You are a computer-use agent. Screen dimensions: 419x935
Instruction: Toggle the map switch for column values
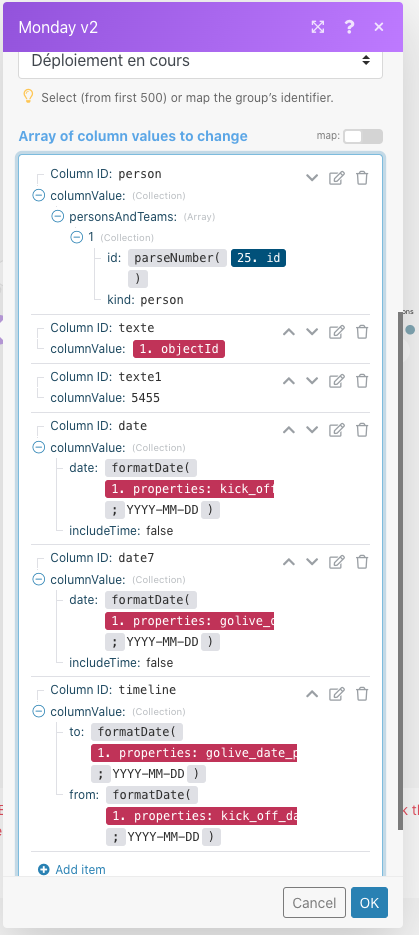tap(363, 136)
